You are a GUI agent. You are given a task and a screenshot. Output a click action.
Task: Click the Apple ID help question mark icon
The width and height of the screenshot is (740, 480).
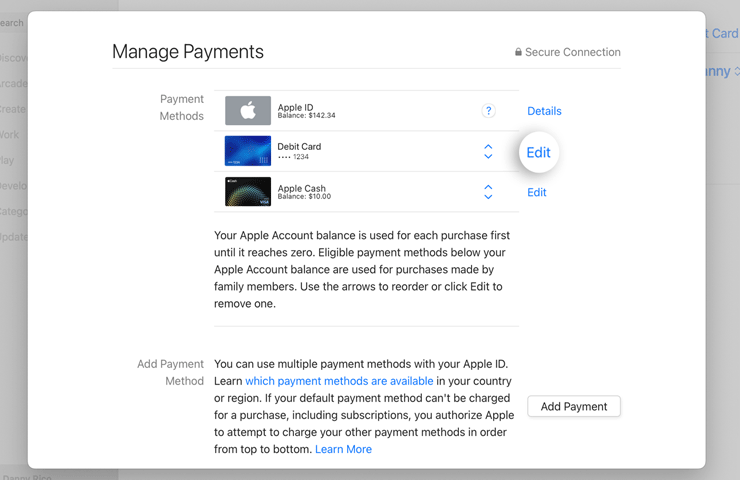click(488, 111)
